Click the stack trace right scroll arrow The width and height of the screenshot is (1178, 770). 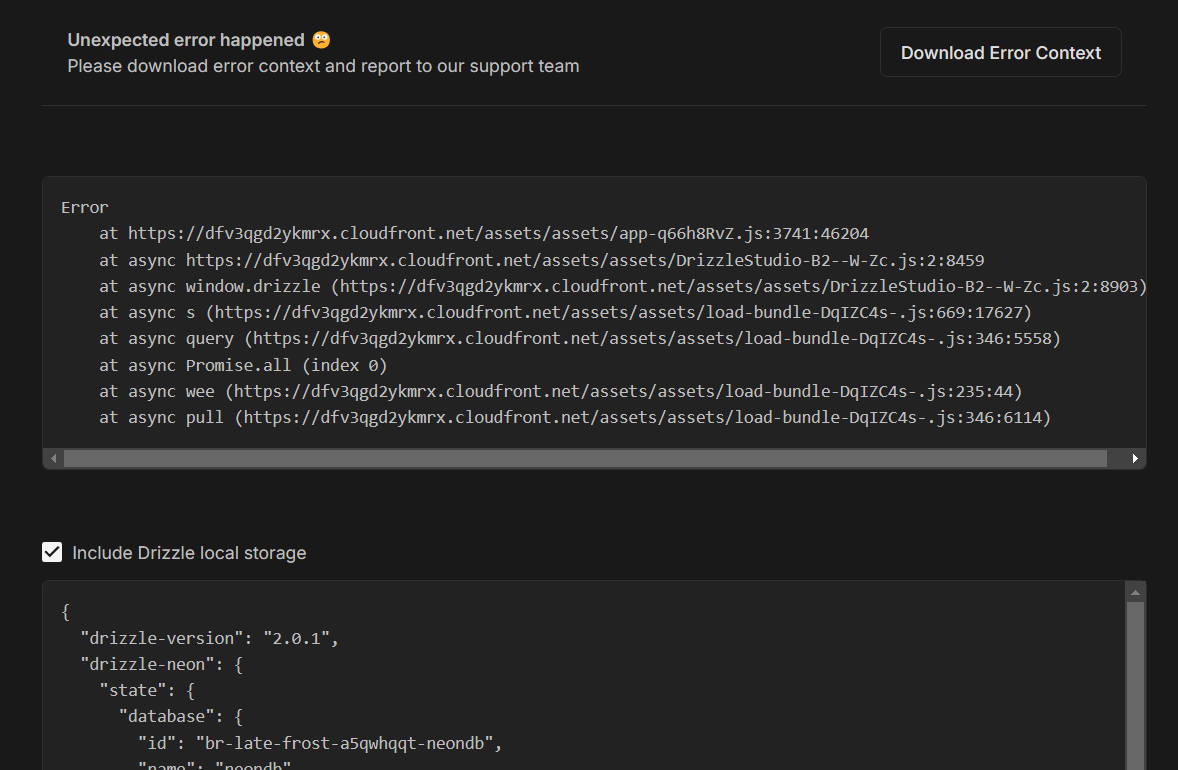[1134, 458]
